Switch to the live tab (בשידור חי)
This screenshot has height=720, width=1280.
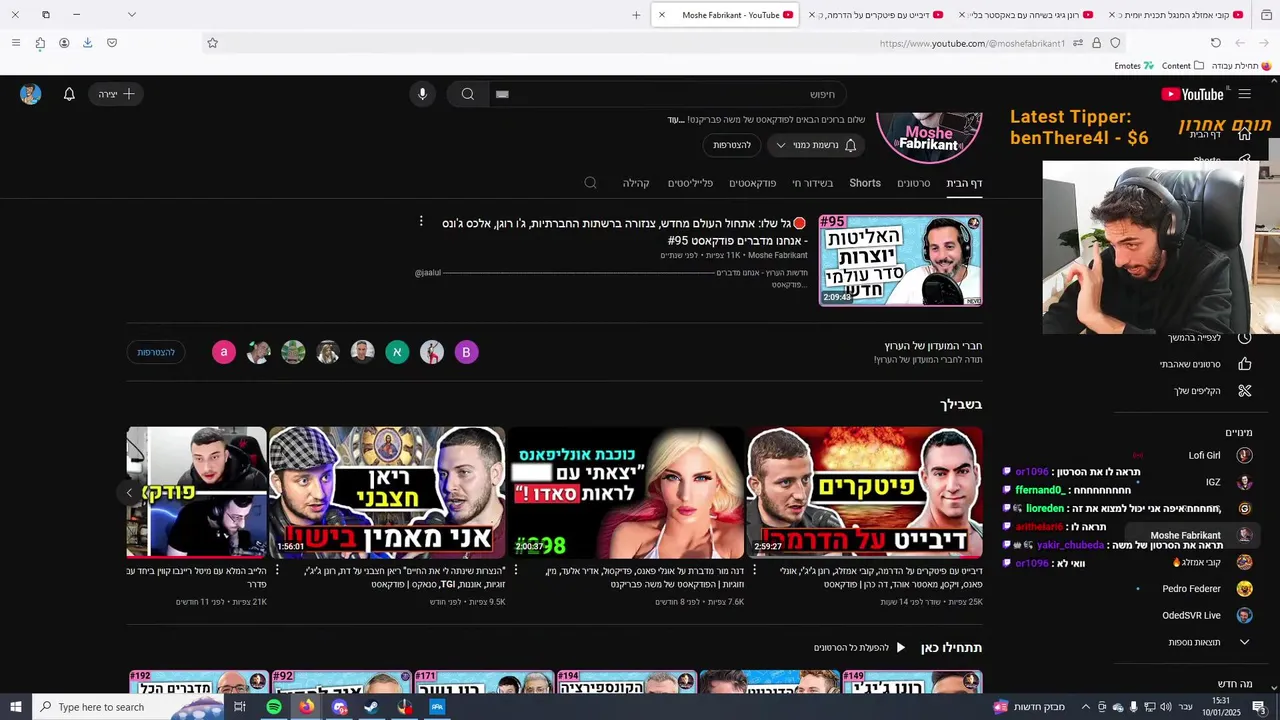pyautogui.click(x=812, y=183)
